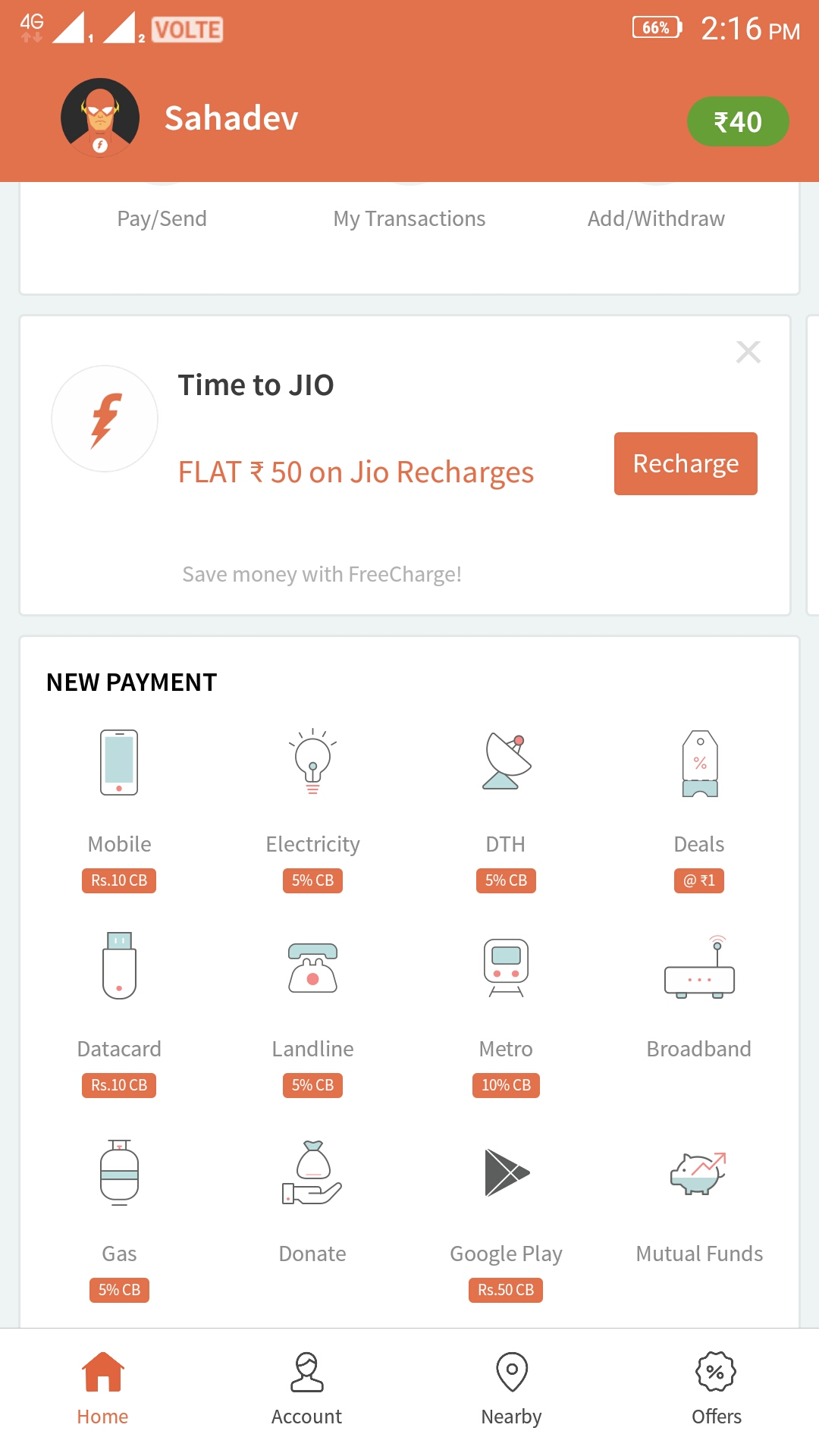
Task: Open the Gas cylinder payment icon
Action: [119, 1172]
